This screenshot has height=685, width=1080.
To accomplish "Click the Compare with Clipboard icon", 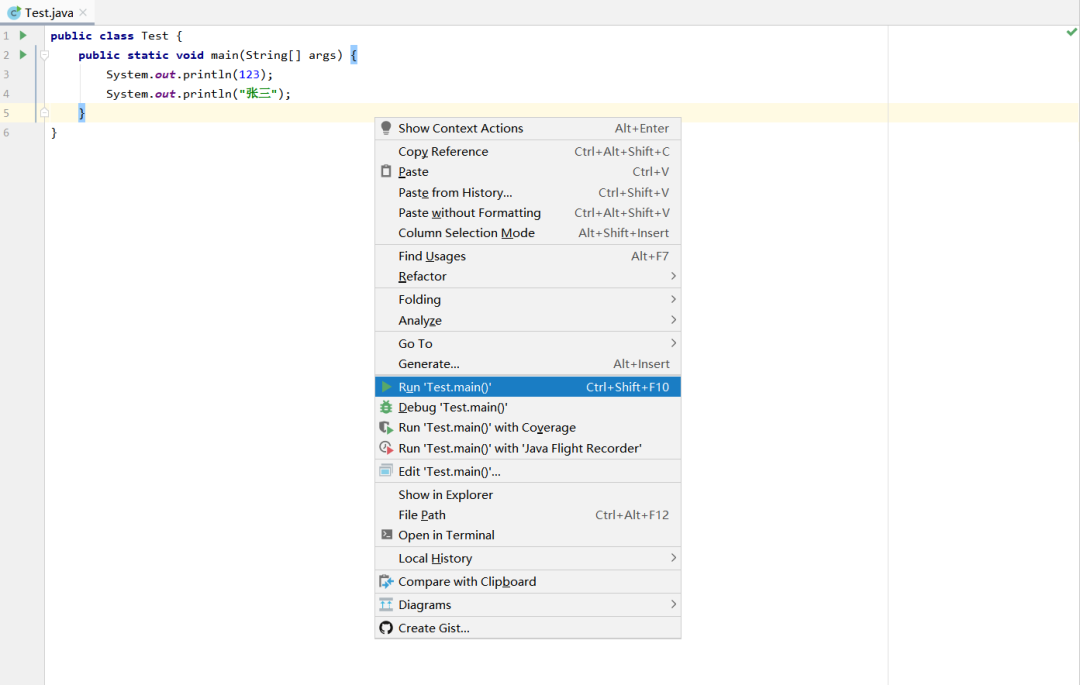I will point(386,582).
